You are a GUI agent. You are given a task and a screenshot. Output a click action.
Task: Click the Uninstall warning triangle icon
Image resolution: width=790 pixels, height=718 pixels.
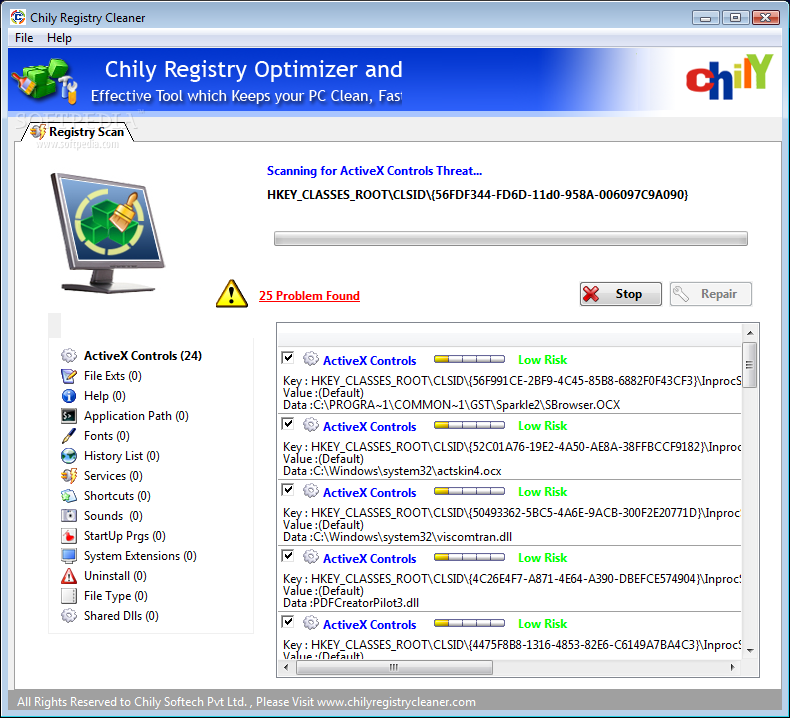69,576
